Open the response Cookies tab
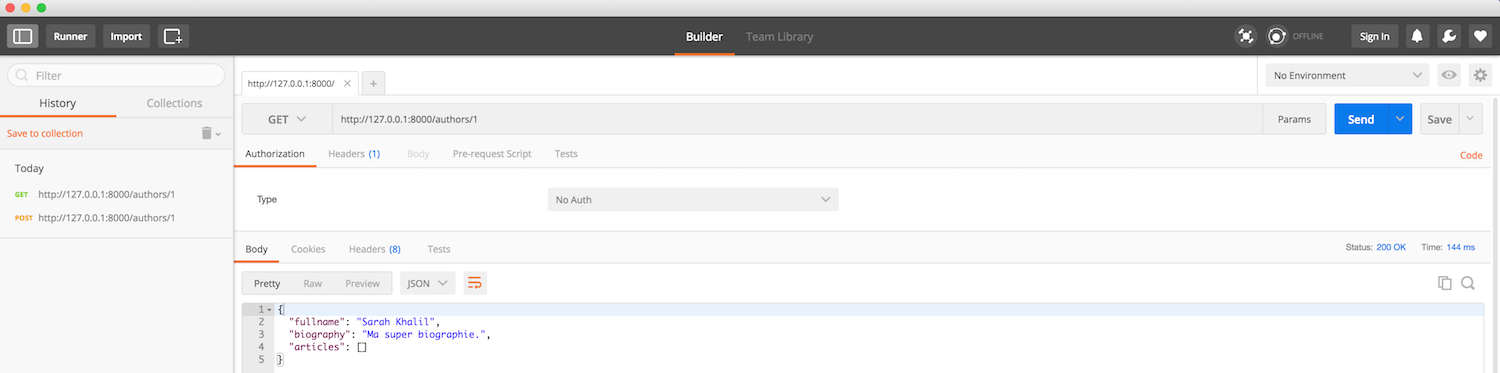This screenshot has height=373, width=1500. pos(308,249)
